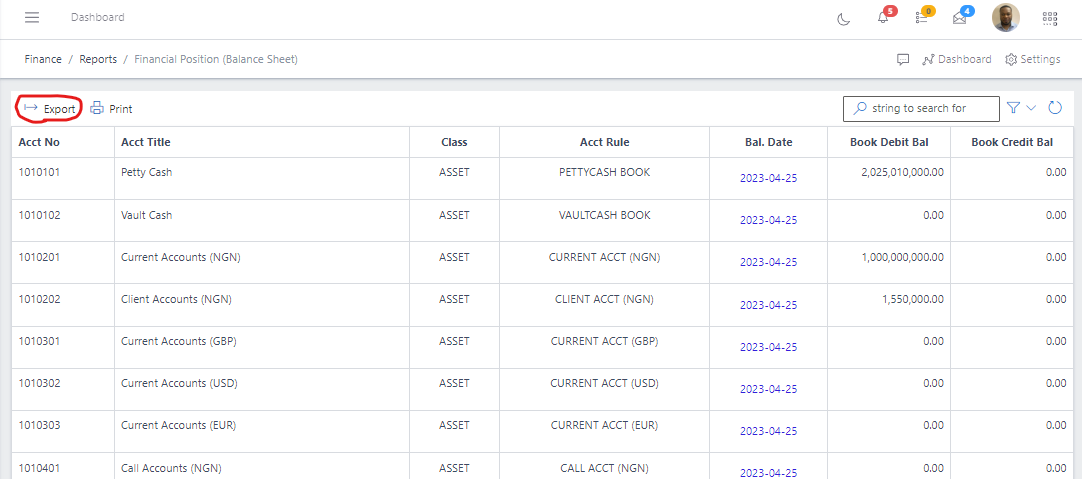The width and height of the screenshot is (1082, 479).
Task: Navigate to Reports breadcrumb
Action: tap(98, 59)
